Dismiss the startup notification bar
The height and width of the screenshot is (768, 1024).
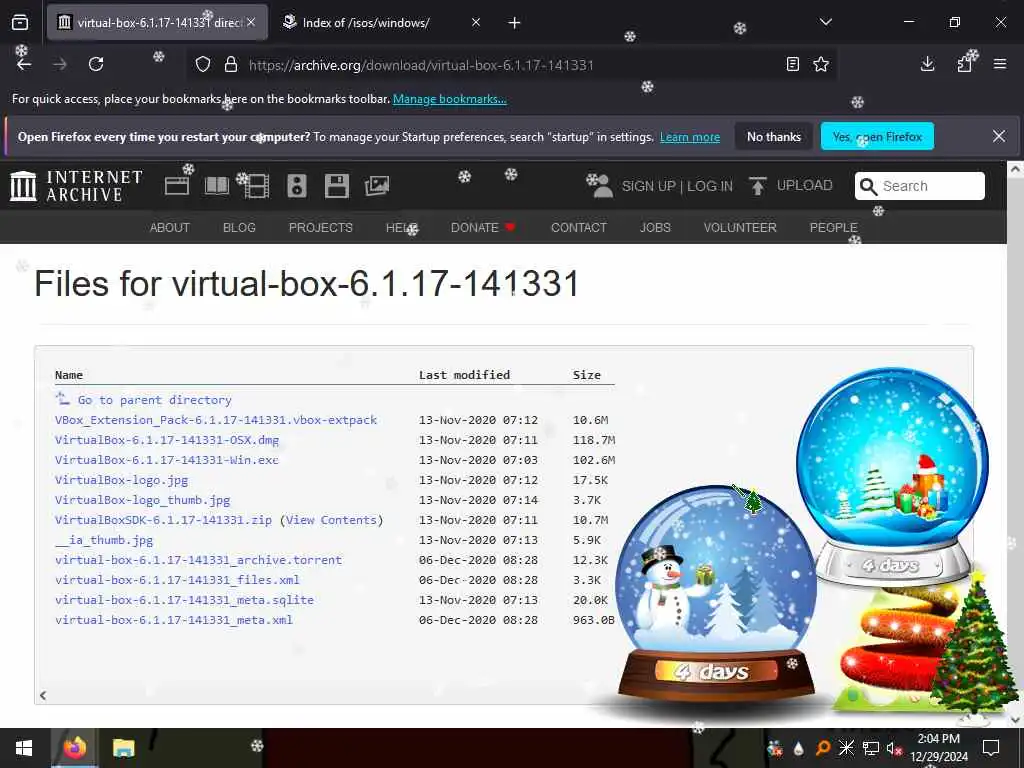pos(999,136)
